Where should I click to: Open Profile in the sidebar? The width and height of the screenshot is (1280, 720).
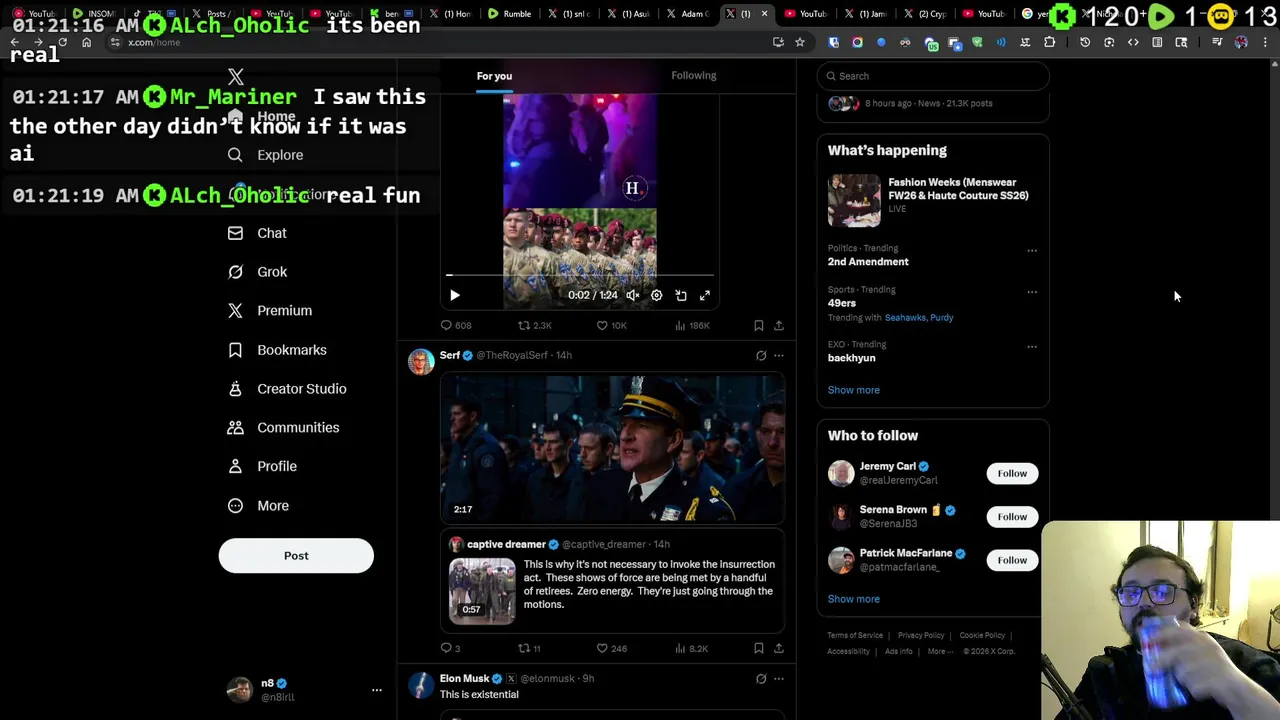[x=262, y=466]
